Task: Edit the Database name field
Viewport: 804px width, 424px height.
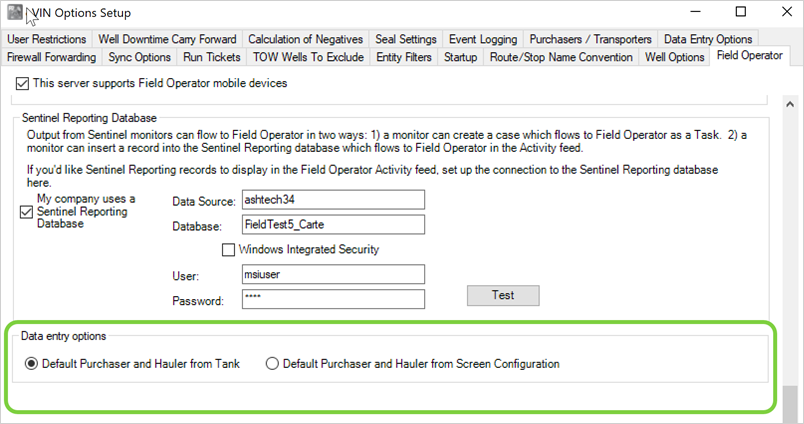Action: click(333, 224)
